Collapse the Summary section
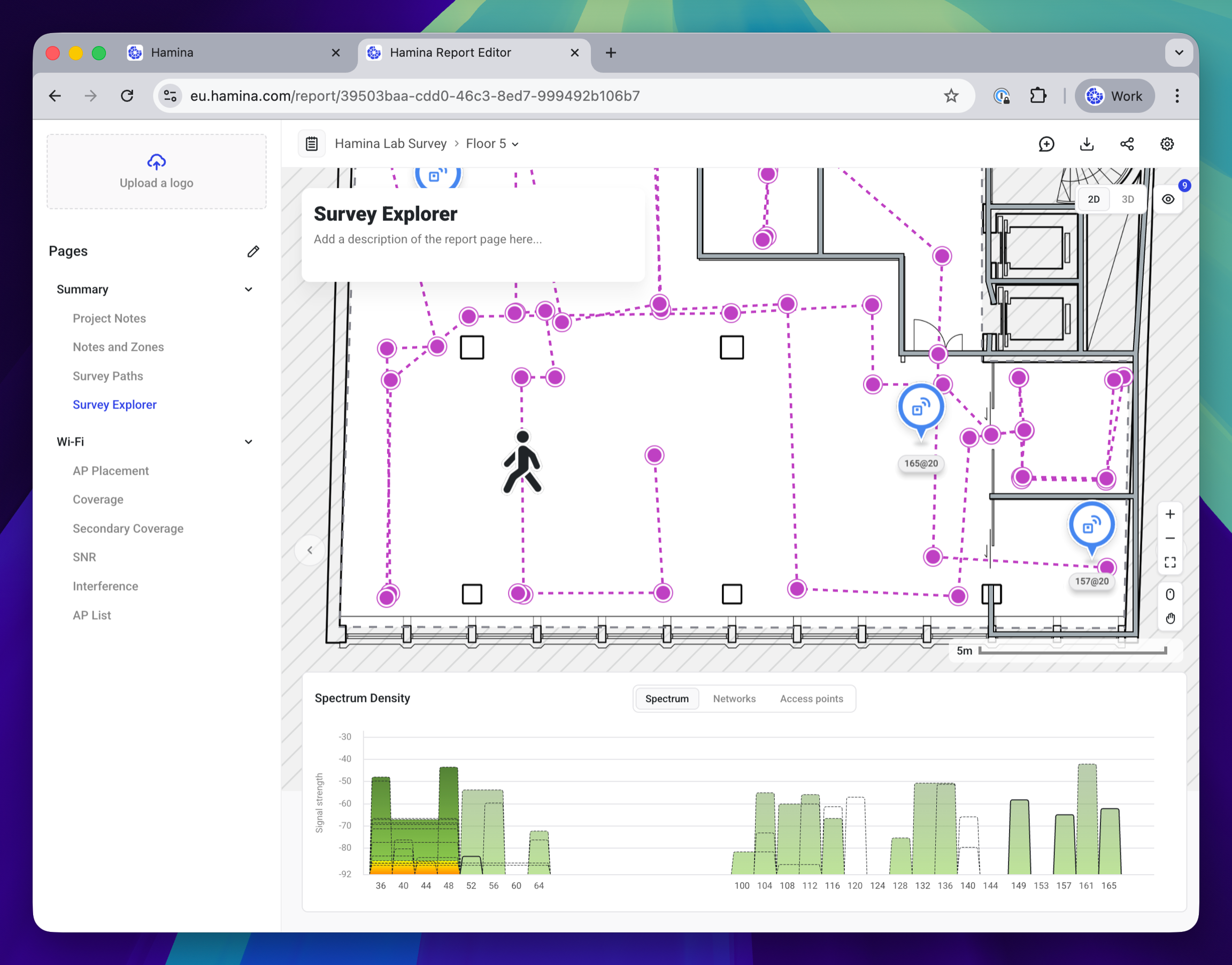The width and height of the screenshot is (1232, 965). click(249, 289)
